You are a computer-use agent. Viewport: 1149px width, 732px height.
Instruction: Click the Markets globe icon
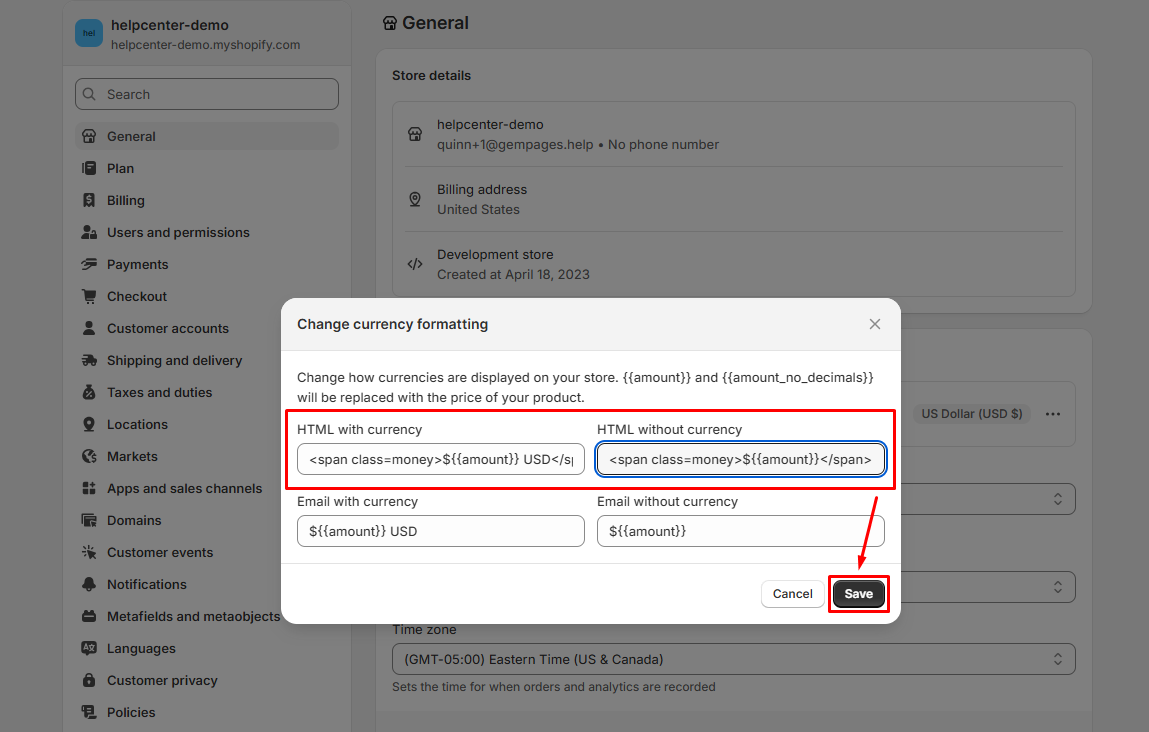coord(88,456)
